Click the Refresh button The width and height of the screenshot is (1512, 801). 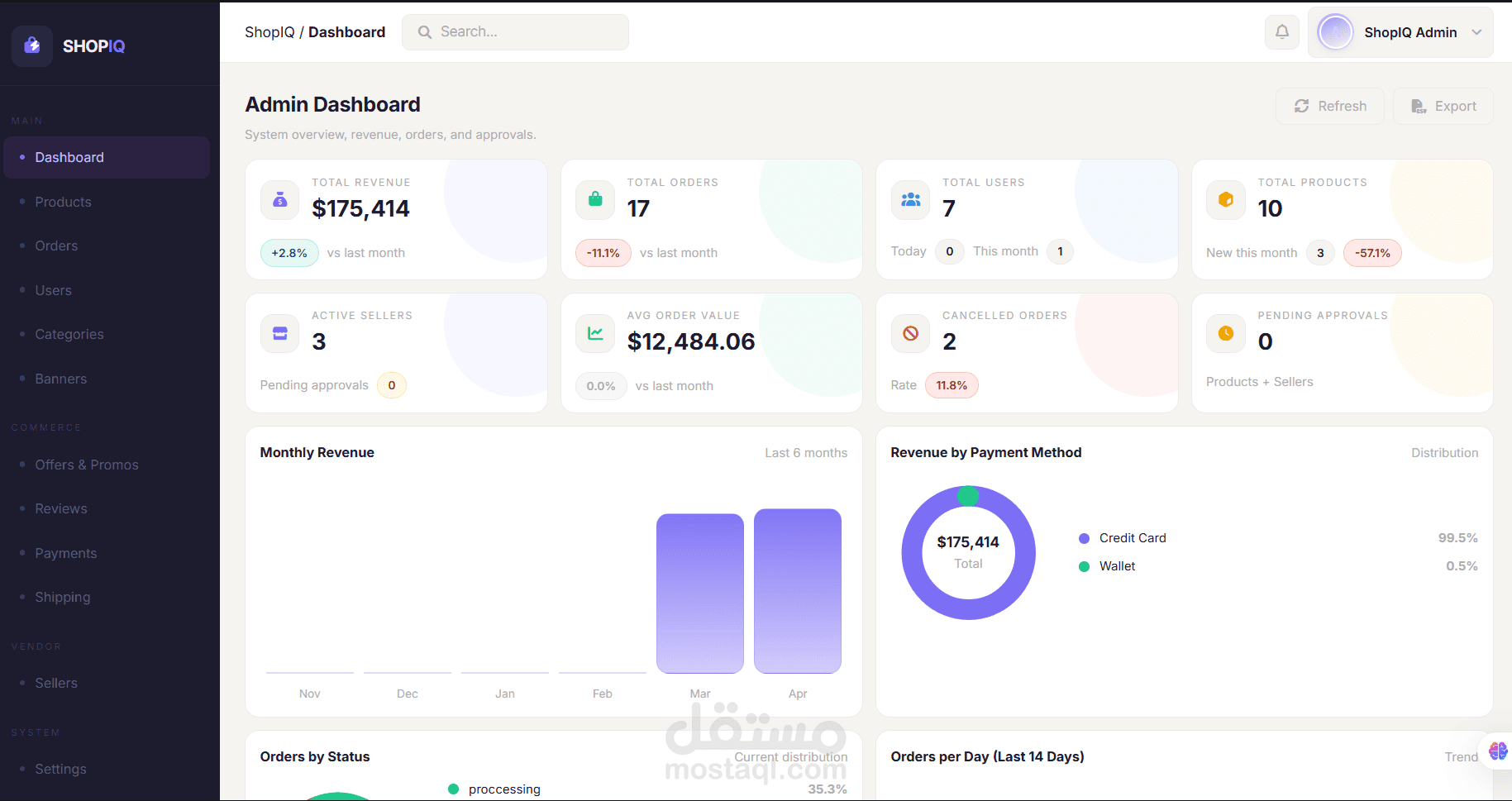coord(1329,106)
